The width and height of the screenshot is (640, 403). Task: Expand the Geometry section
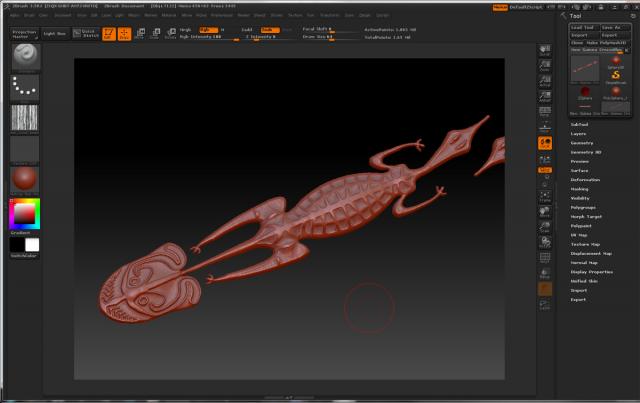[581, 142]
